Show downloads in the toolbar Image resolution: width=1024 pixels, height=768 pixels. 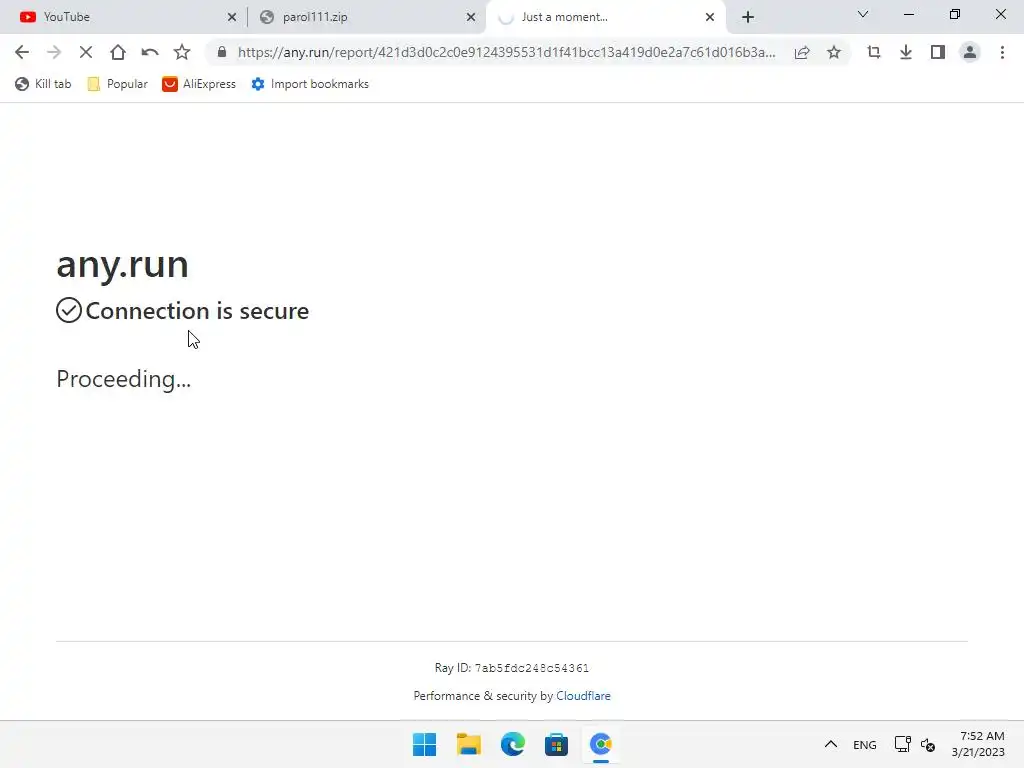(906, 52)
